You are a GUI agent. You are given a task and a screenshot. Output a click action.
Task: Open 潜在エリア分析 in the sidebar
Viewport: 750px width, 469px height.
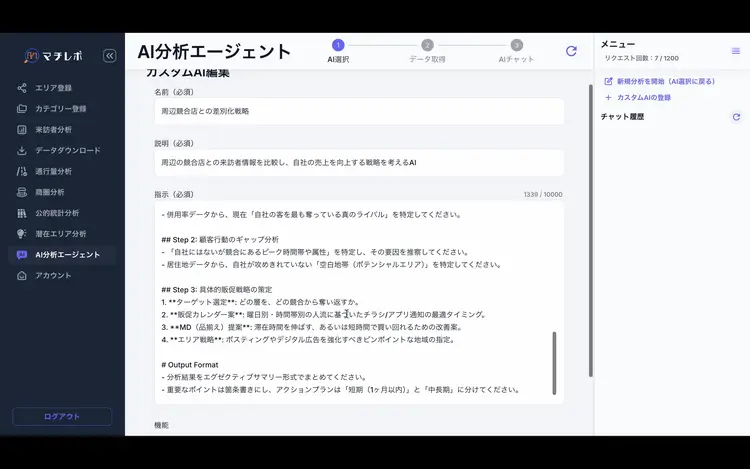click(62, 234)
